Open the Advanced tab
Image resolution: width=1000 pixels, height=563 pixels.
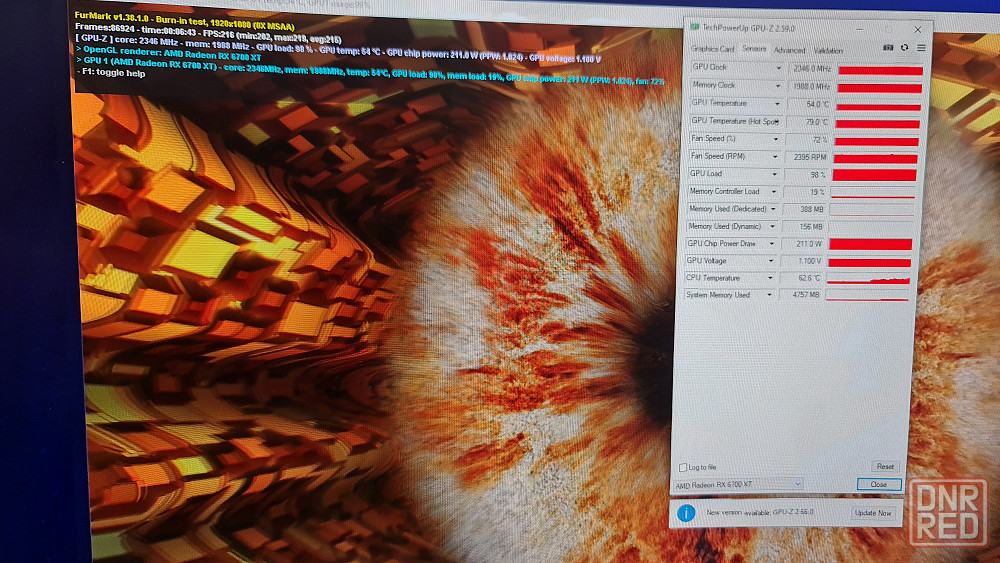pyautogui.click(x=789, y=50)
